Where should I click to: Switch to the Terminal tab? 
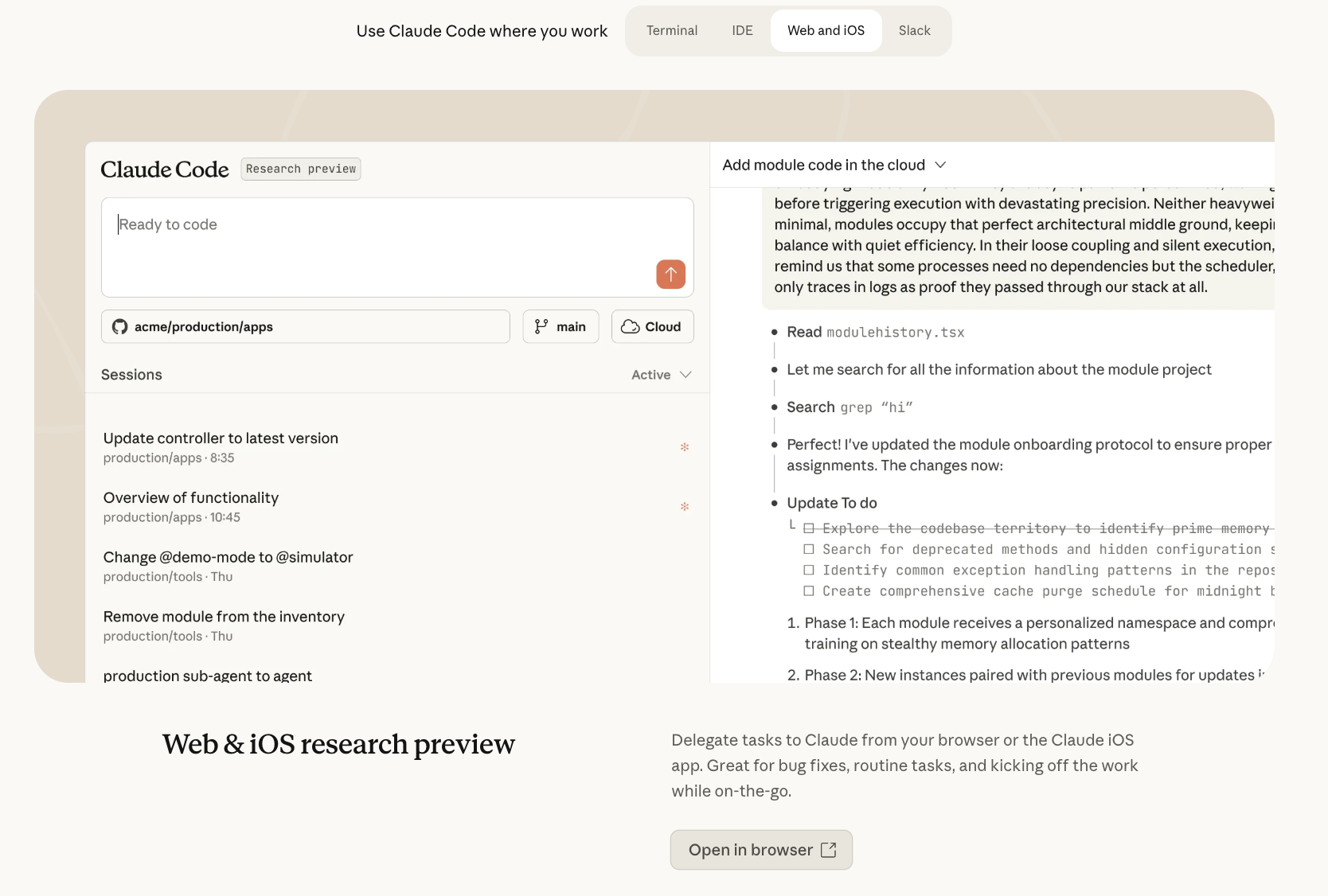coord(671,31)
